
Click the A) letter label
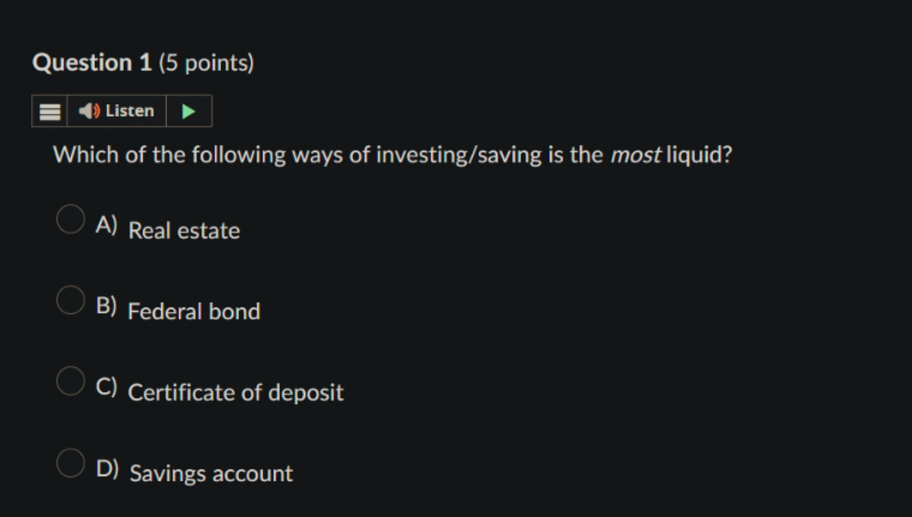[x=106, y=225]
